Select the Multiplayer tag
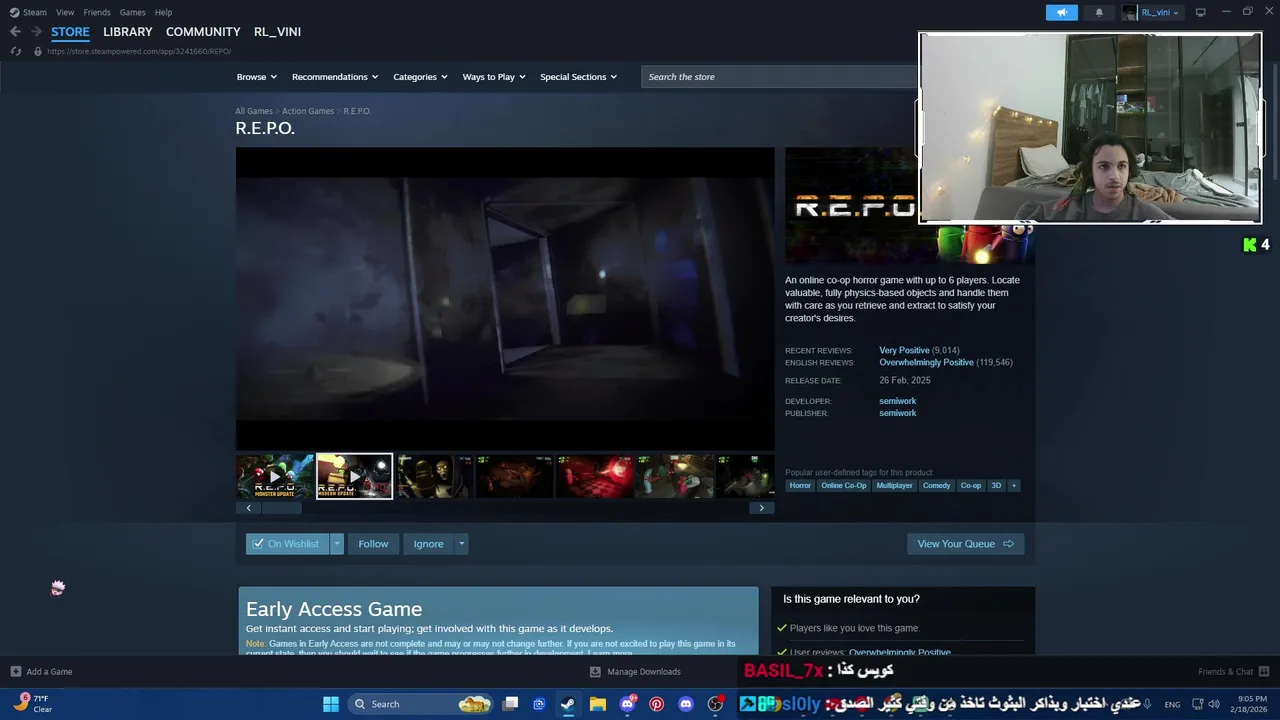 point(894,485)
